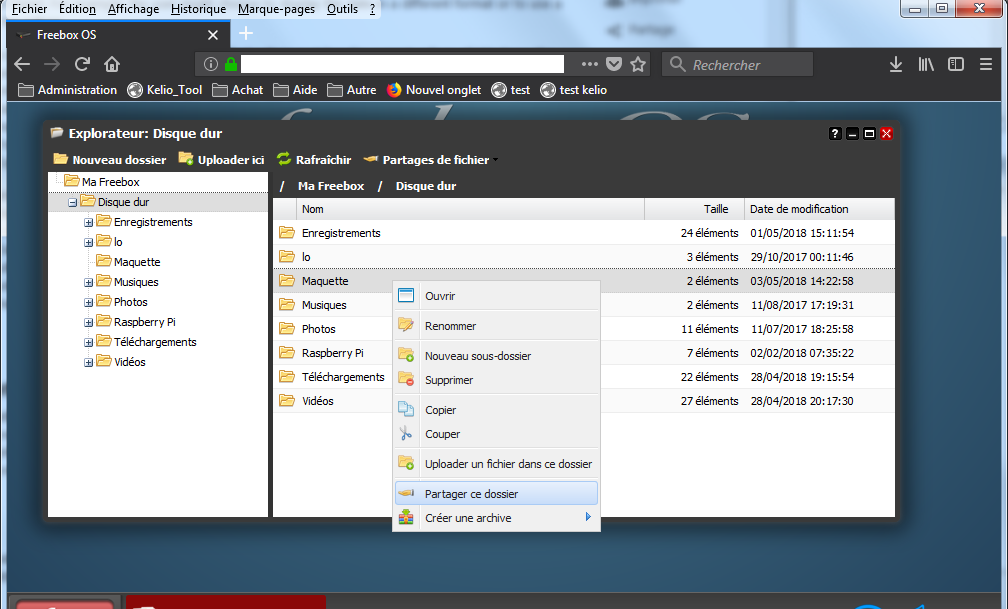Open the Firefox downloads arrow
Image resolution: width=1008 pixels, height=609 pixels.
coord(896,64)
